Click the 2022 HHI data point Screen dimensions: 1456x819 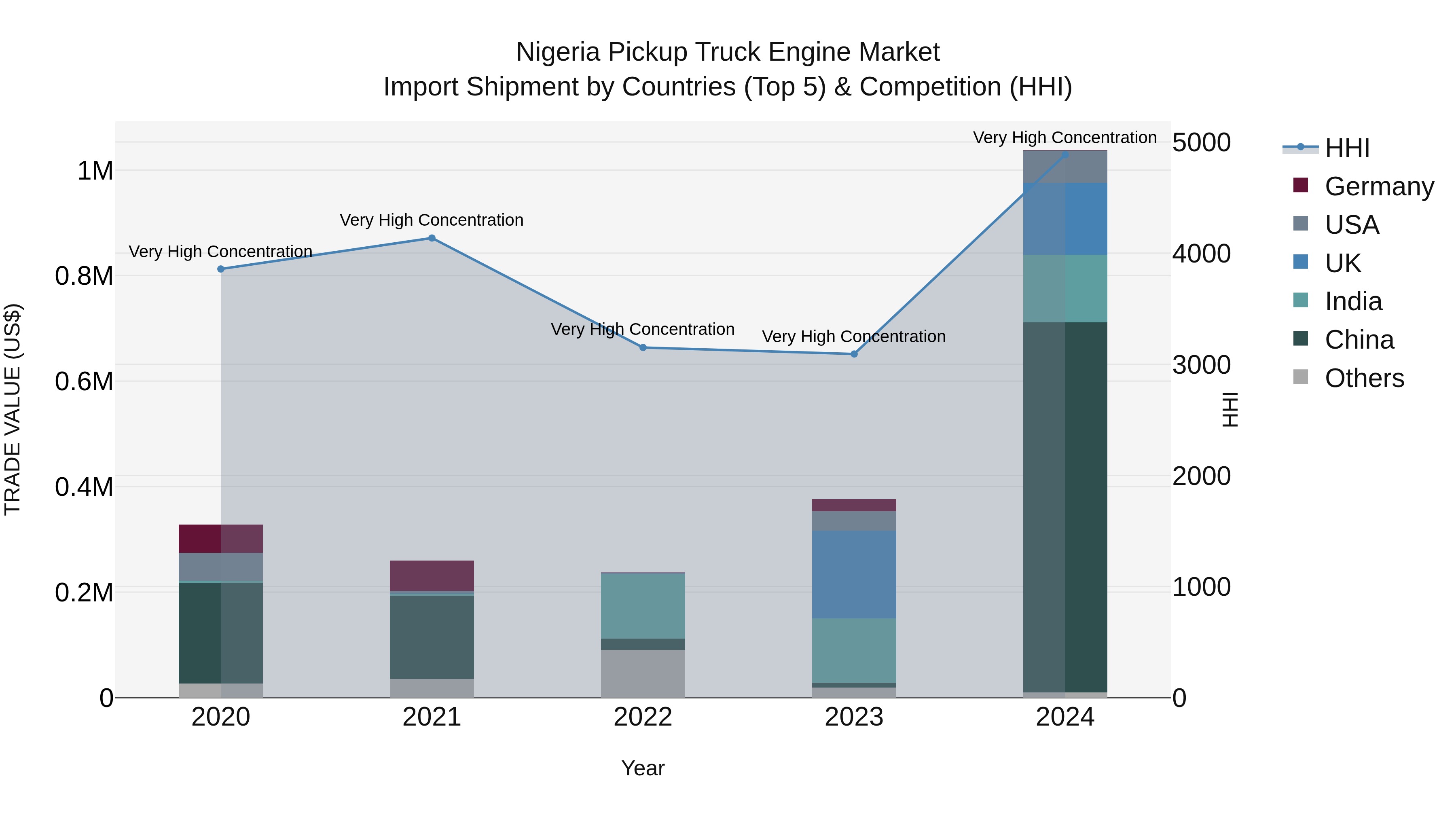point(643,347)
